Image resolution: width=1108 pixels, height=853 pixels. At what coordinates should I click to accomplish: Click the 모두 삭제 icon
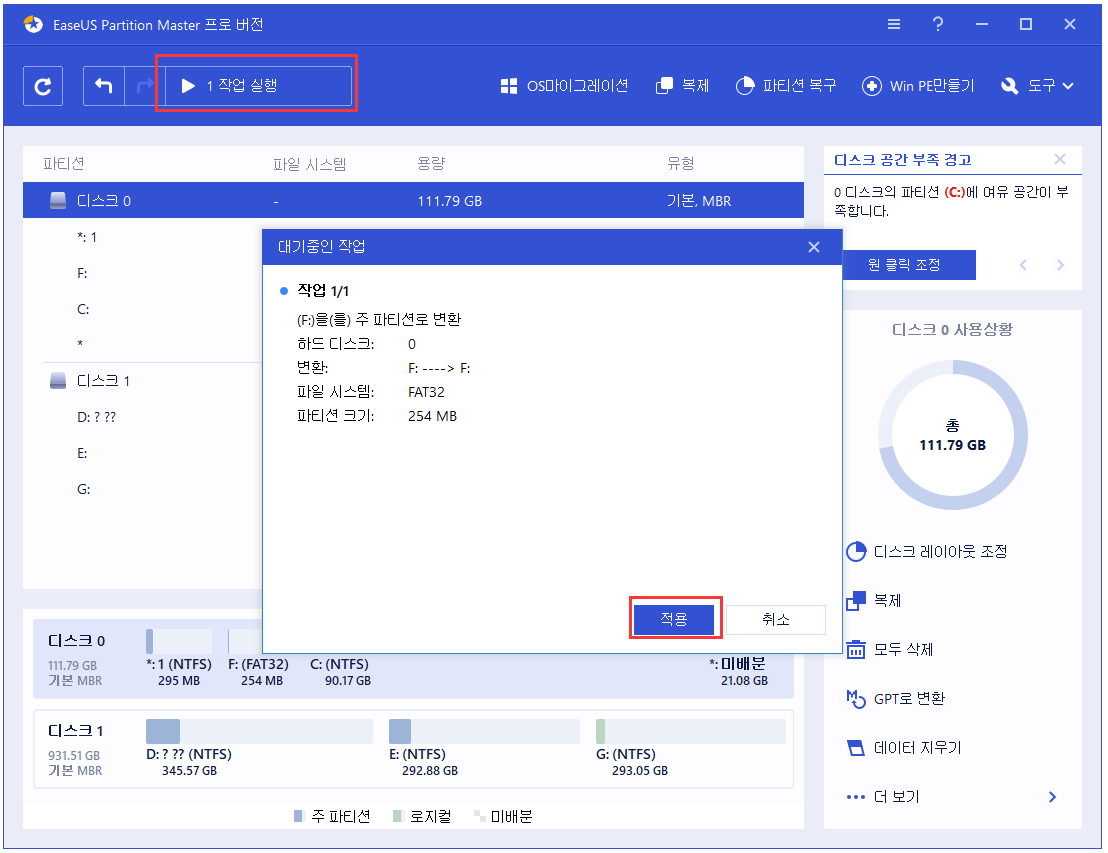[899, 649]
